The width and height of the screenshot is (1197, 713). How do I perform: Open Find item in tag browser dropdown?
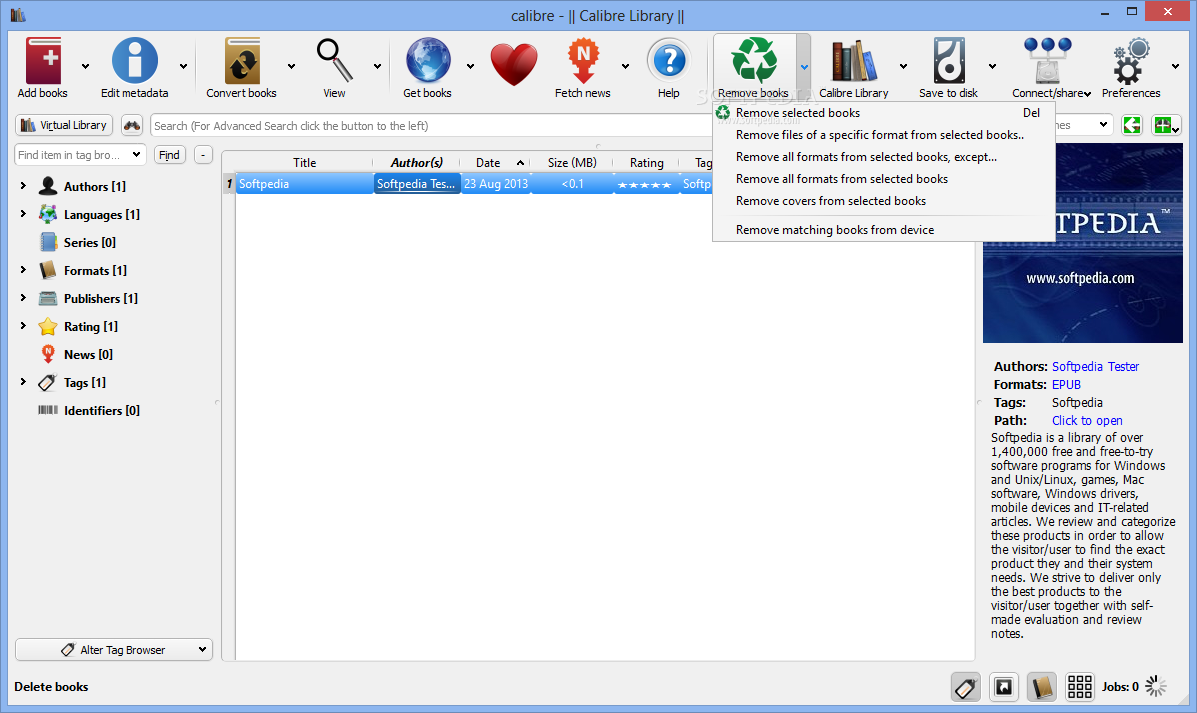136,155
